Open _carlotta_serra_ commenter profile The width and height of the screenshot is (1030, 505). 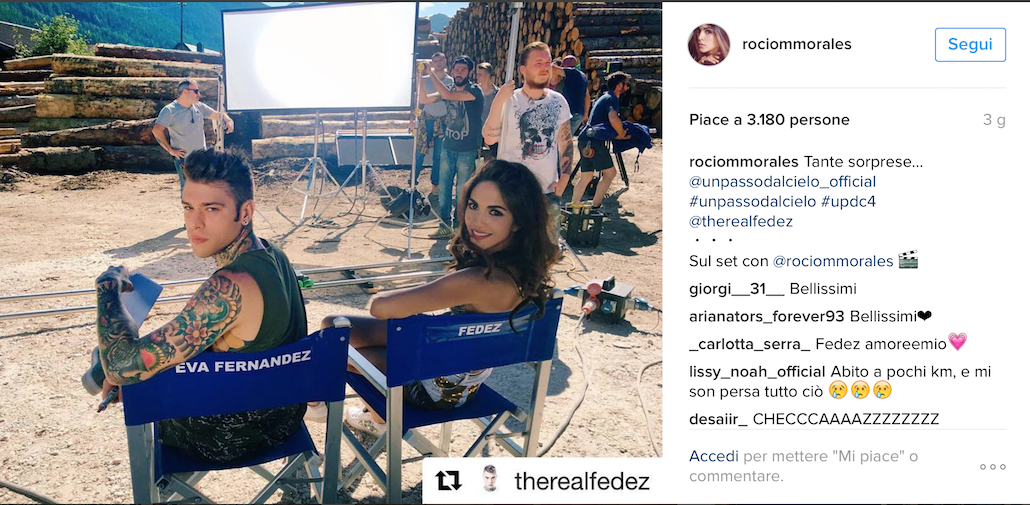pyautogui.click(x=750, y=343)
